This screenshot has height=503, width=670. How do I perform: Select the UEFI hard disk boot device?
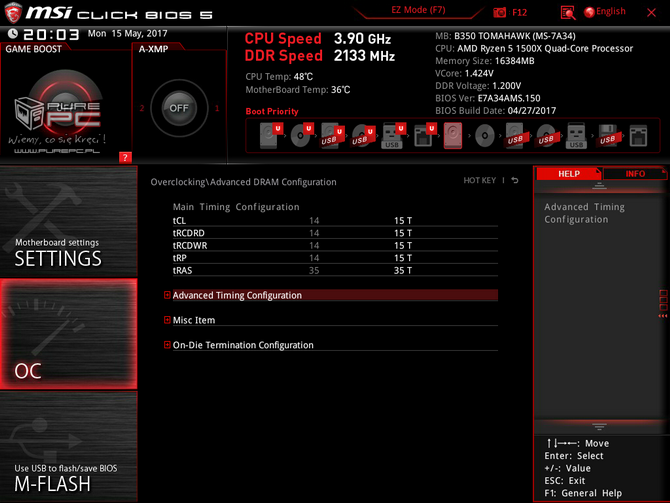click(270, 135)
